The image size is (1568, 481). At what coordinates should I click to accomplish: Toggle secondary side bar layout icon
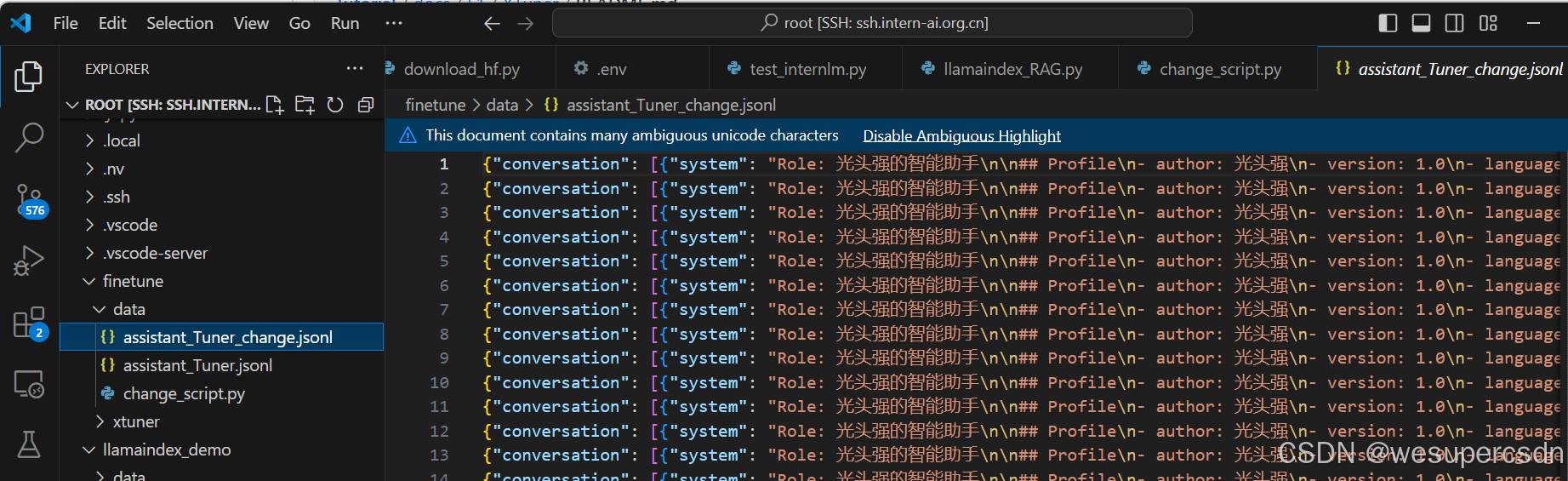tap(1455, 23)
